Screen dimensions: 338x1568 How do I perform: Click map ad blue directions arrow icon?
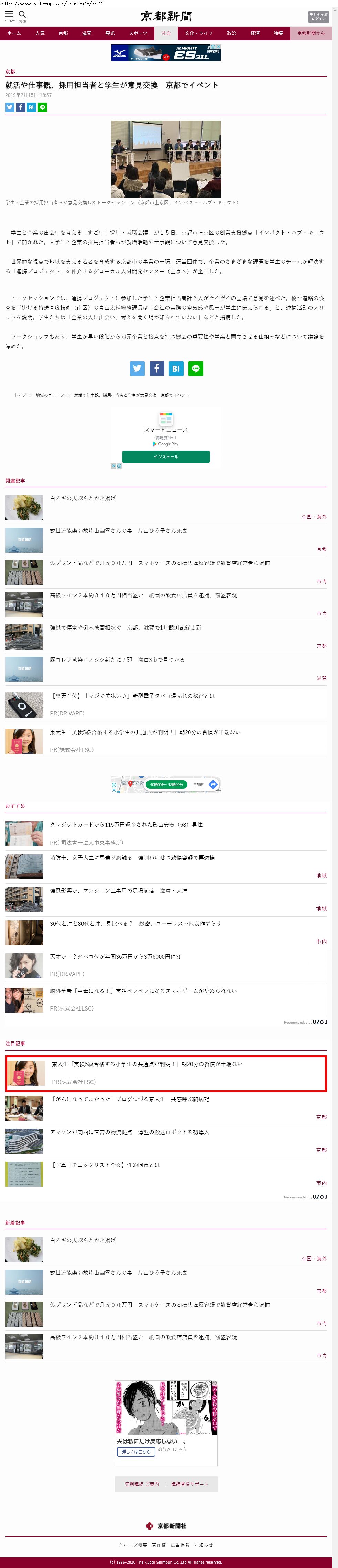click(x=213, y=785)
